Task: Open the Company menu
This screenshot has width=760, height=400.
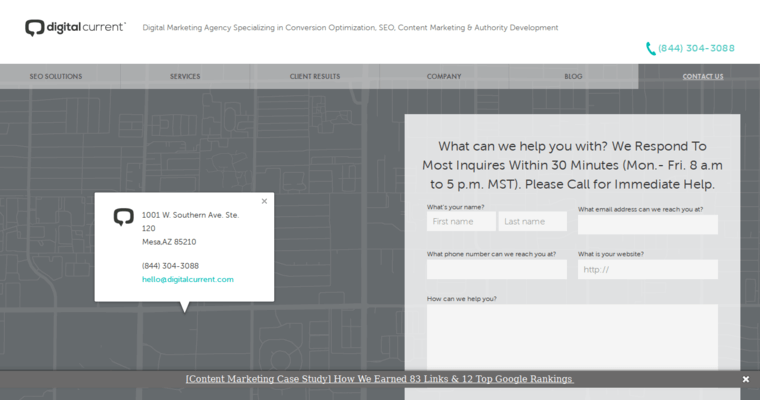Action: click(444, 76)
